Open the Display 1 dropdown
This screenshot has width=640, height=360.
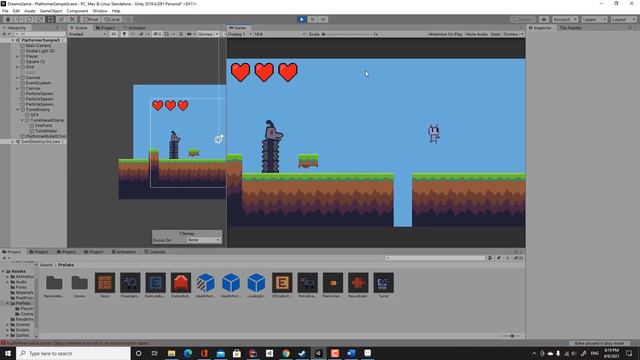(240, 34)
